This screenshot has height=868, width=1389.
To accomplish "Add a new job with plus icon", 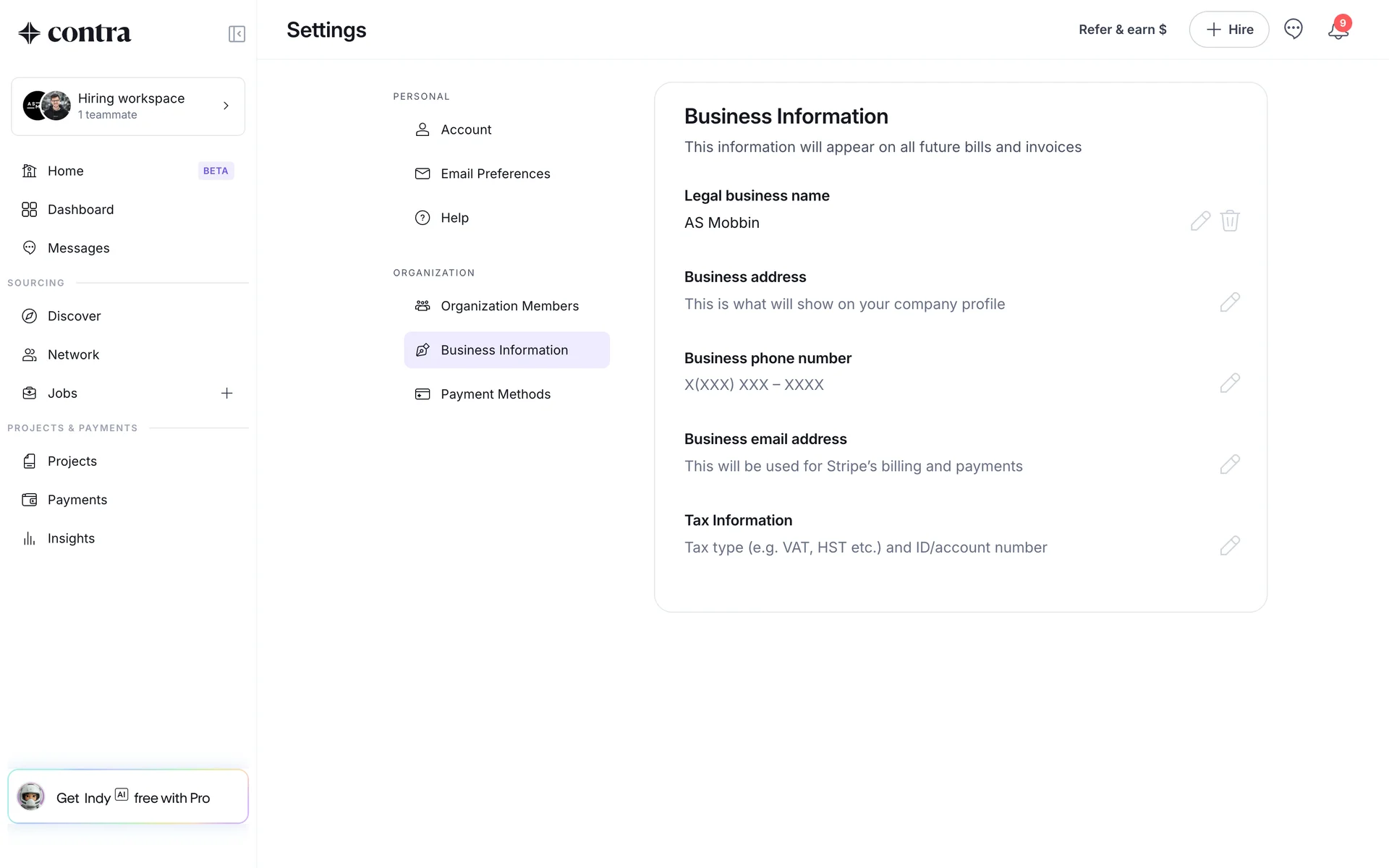I will pos(226,393).
